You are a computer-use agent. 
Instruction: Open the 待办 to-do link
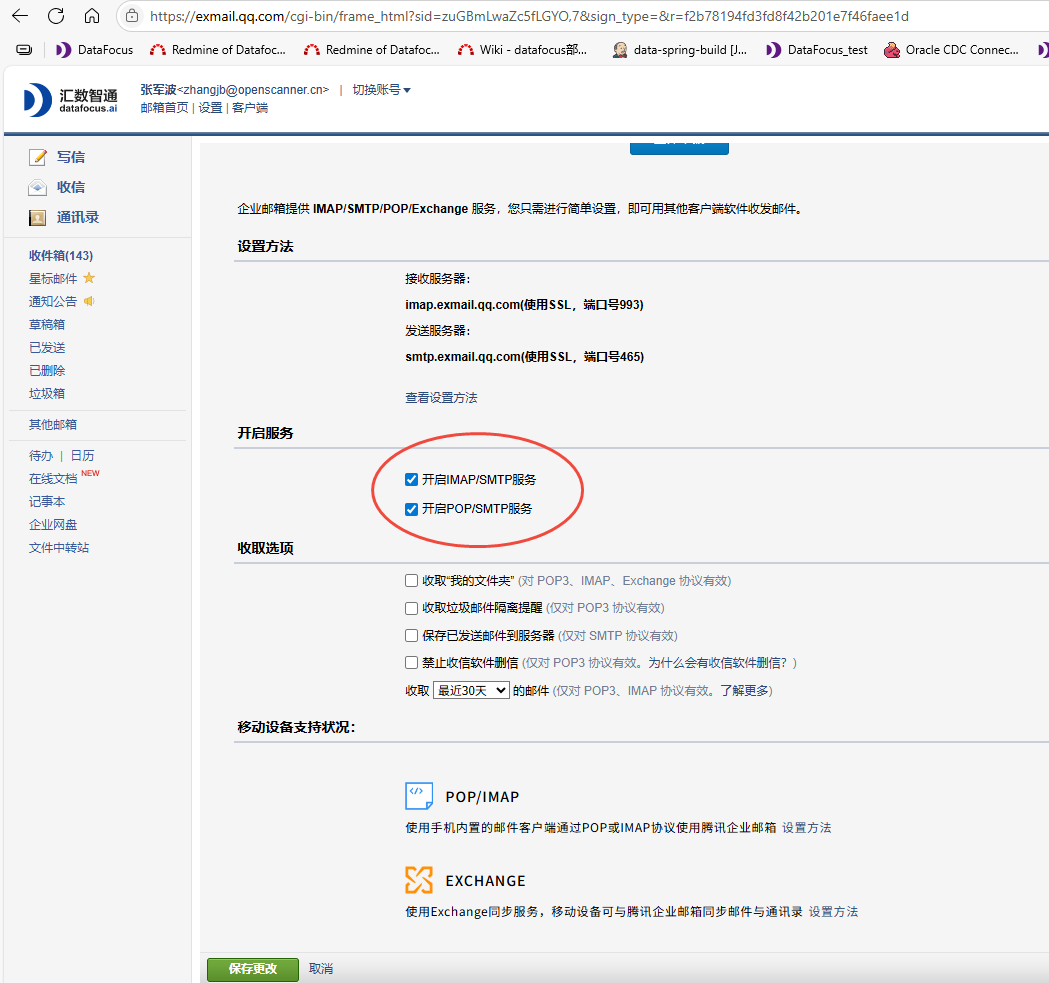pos(41,456)
